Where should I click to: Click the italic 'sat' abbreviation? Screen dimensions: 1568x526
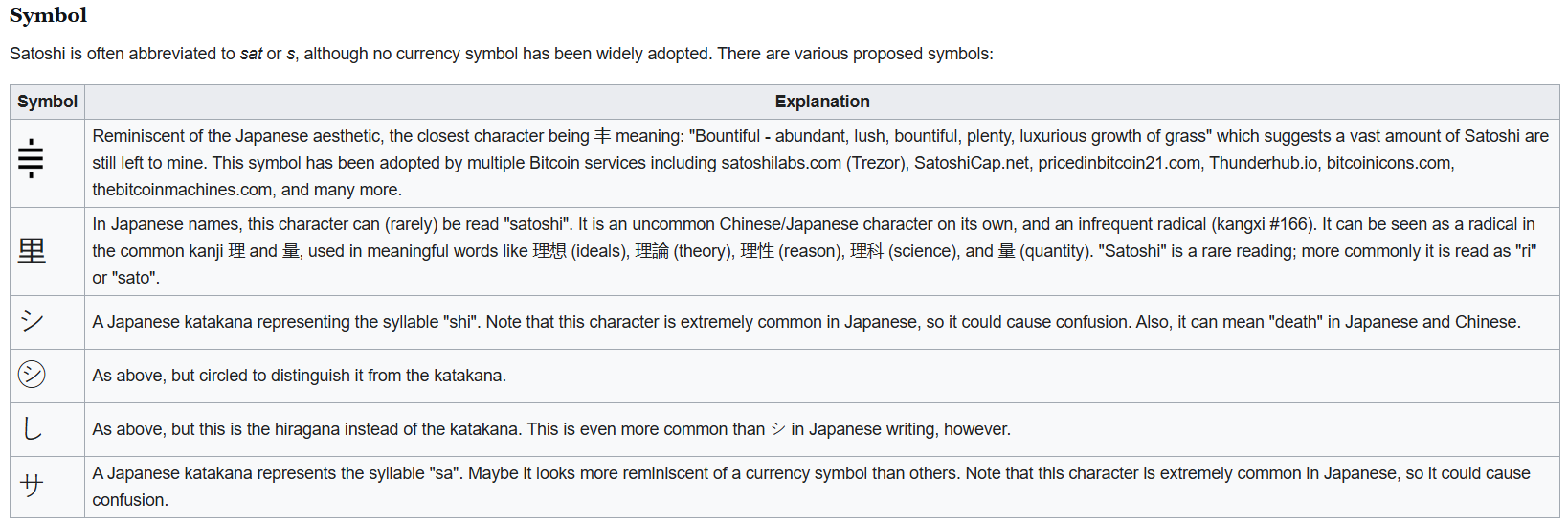(251, 54)
